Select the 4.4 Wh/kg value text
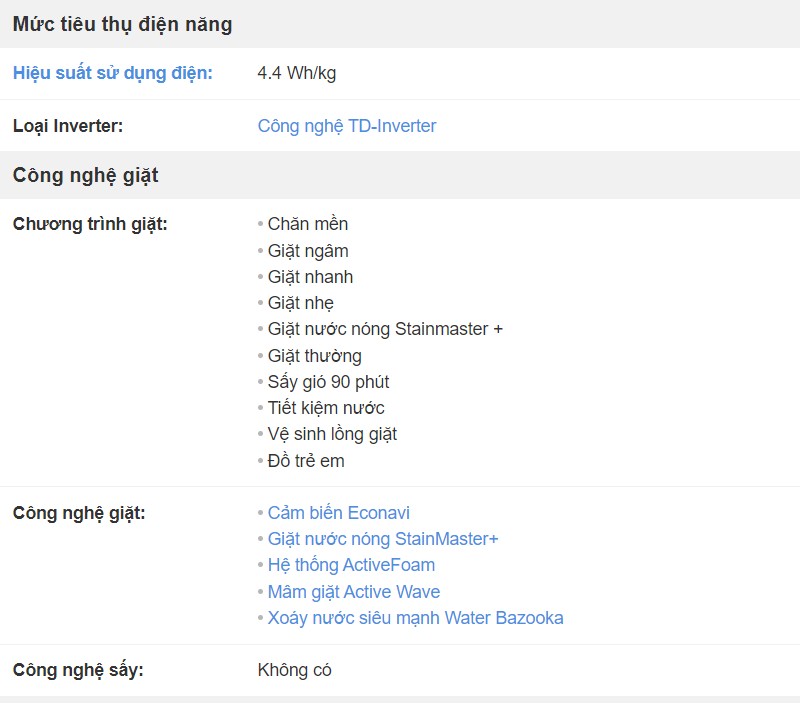The height and width of the screenshot is (703, 800). (297, 73)
